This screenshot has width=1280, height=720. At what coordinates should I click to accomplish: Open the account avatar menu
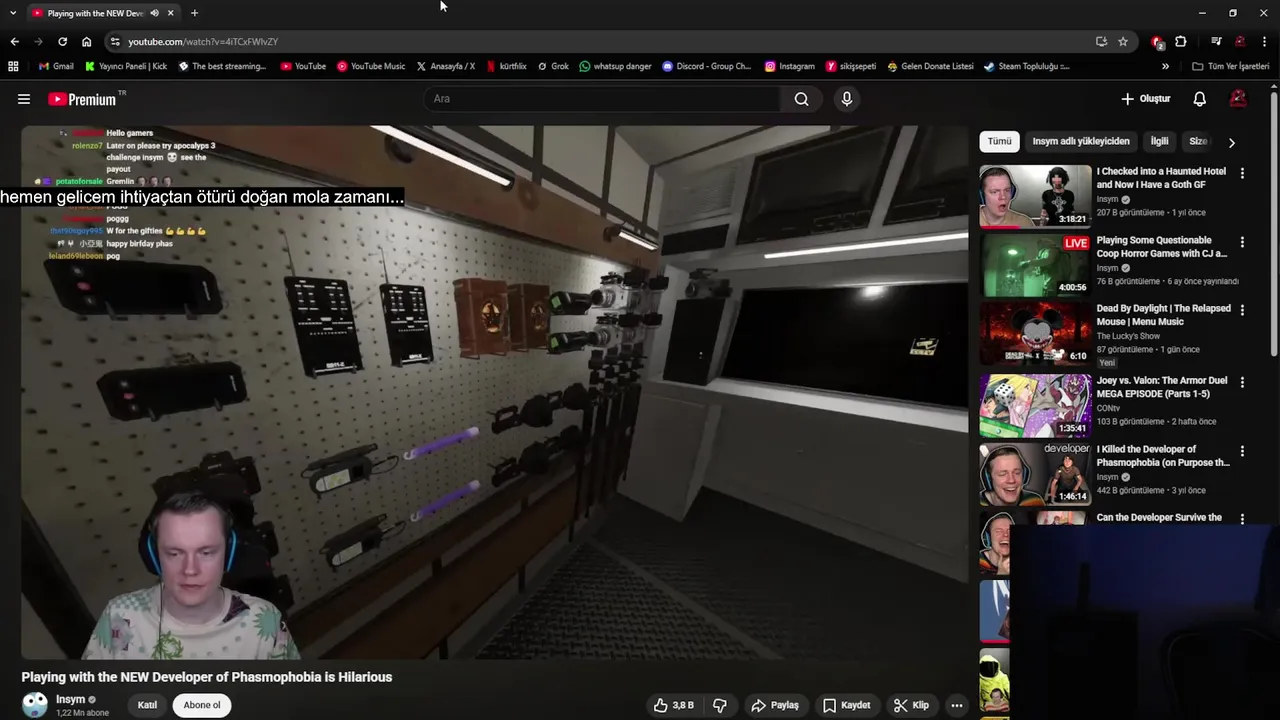coord(1238,99)
